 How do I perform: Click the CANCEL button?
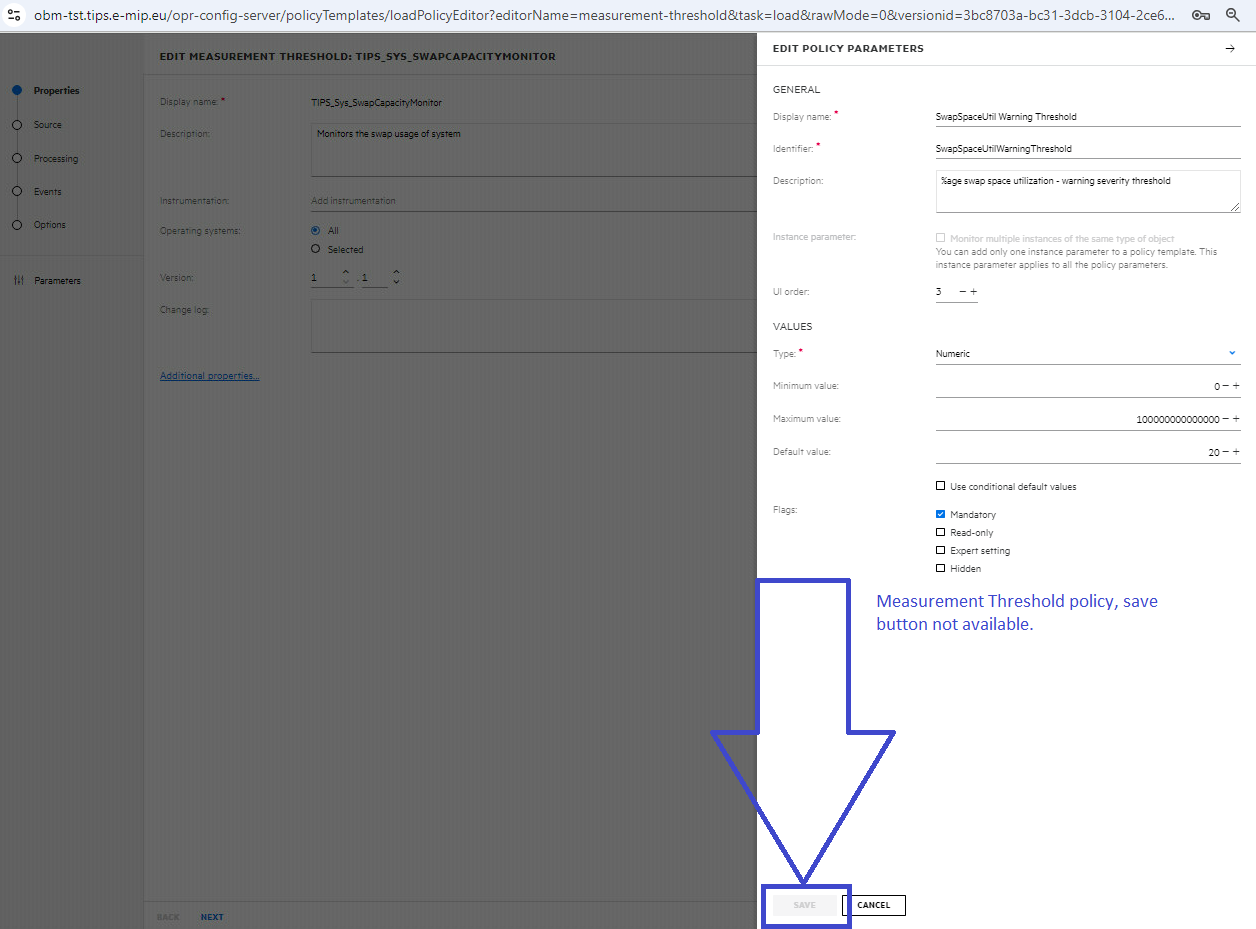point(875,905)
